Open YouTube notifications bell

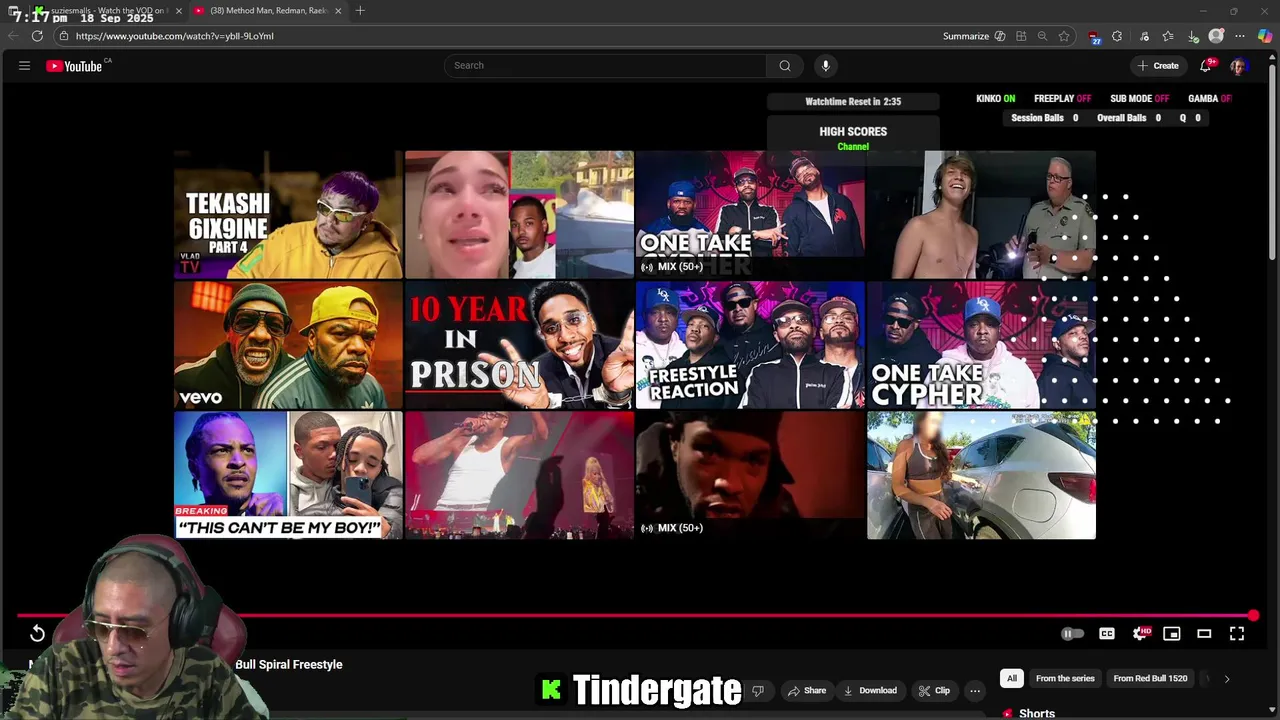pyautogui.click(x=1206, y=66)
